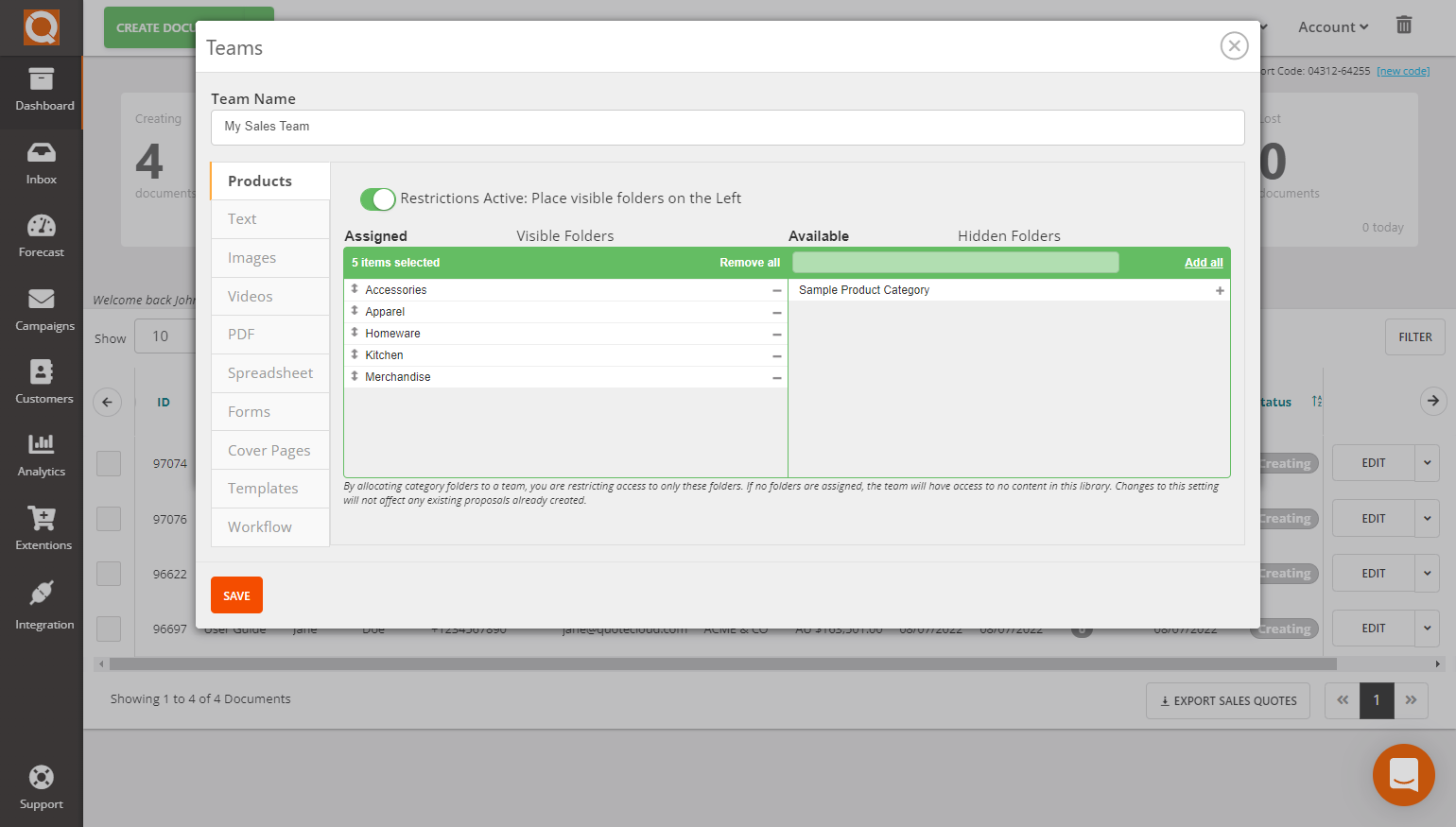Open the trash icon in the top bar
Image resolution: width=1456 pixels, height=827 pixels.
1403,26
